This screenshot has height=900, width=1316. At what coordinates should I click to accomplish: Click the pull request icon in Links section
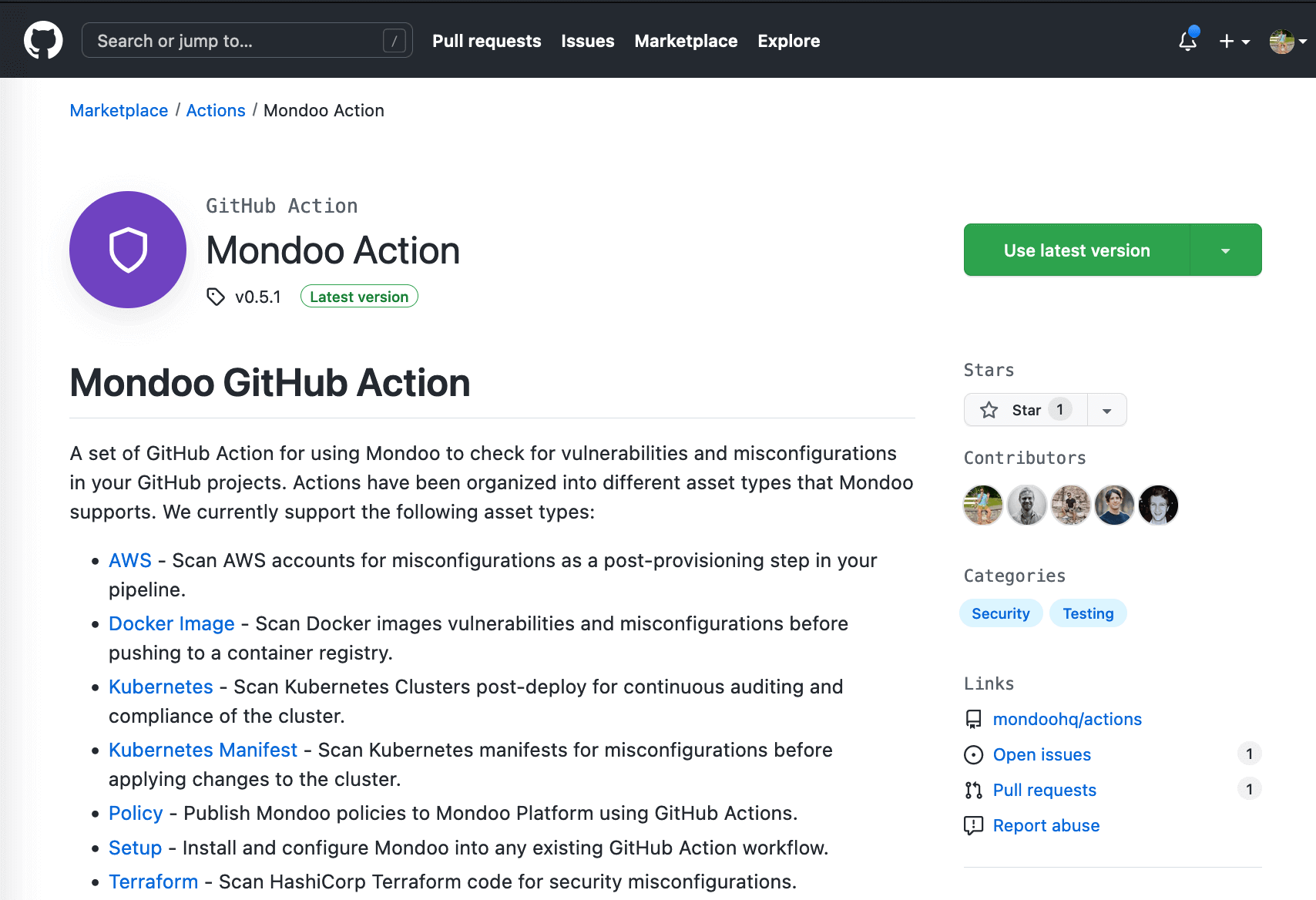click(973, 790)
